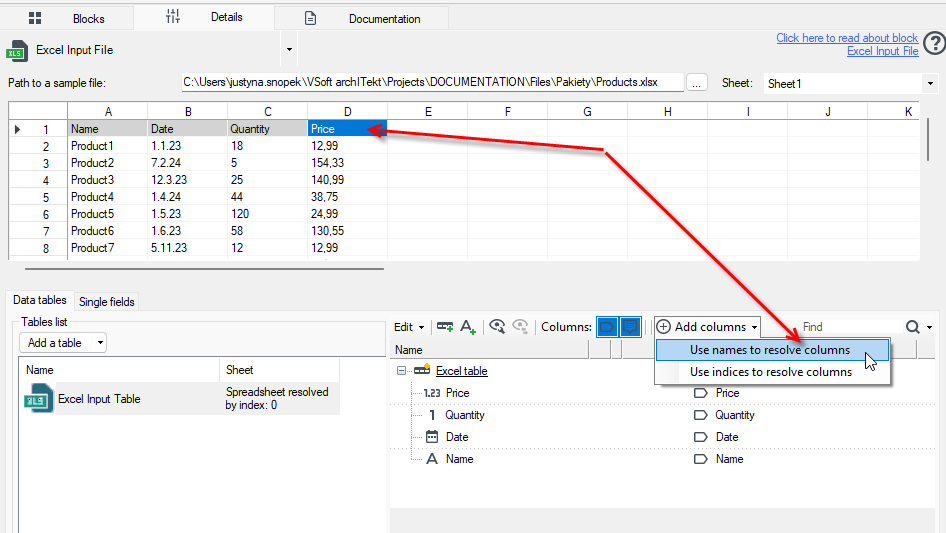Screen dimensions: 946x533
Task: Click the tag icon beside Name column mapping
Action: (700, 459)
